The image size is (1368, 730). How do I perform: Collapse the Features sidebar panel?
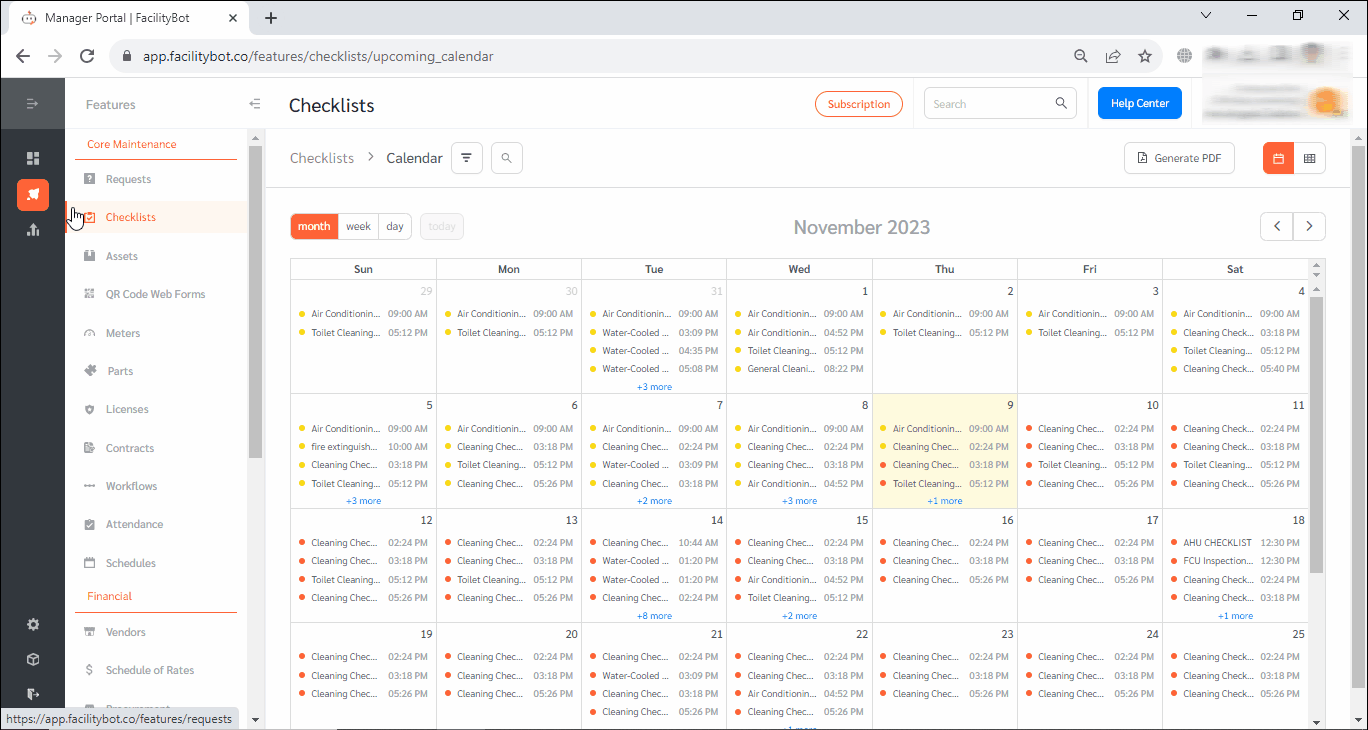click(x=255, y=104)
